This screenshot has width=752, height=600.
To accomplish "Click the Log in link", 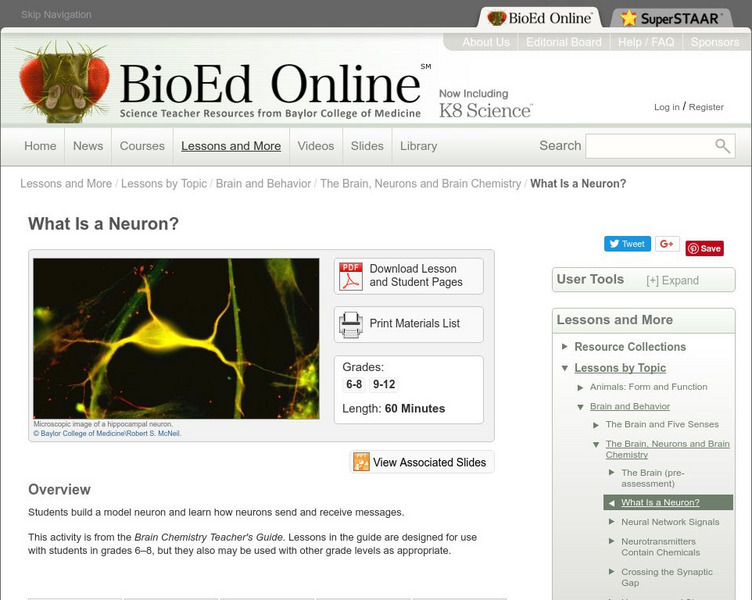I will (667, 107).
